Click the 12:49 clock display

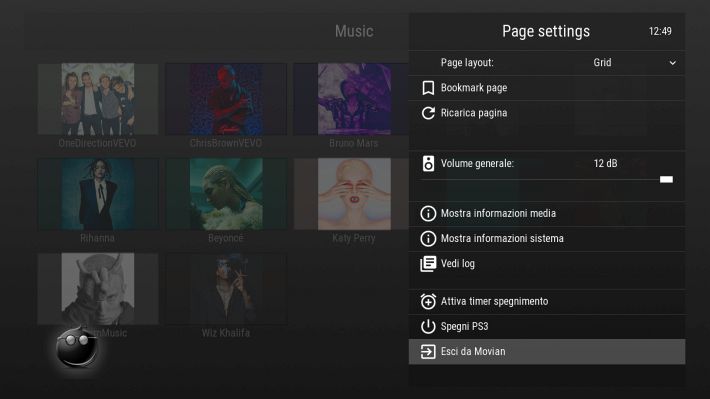click(x=660, y=31)
